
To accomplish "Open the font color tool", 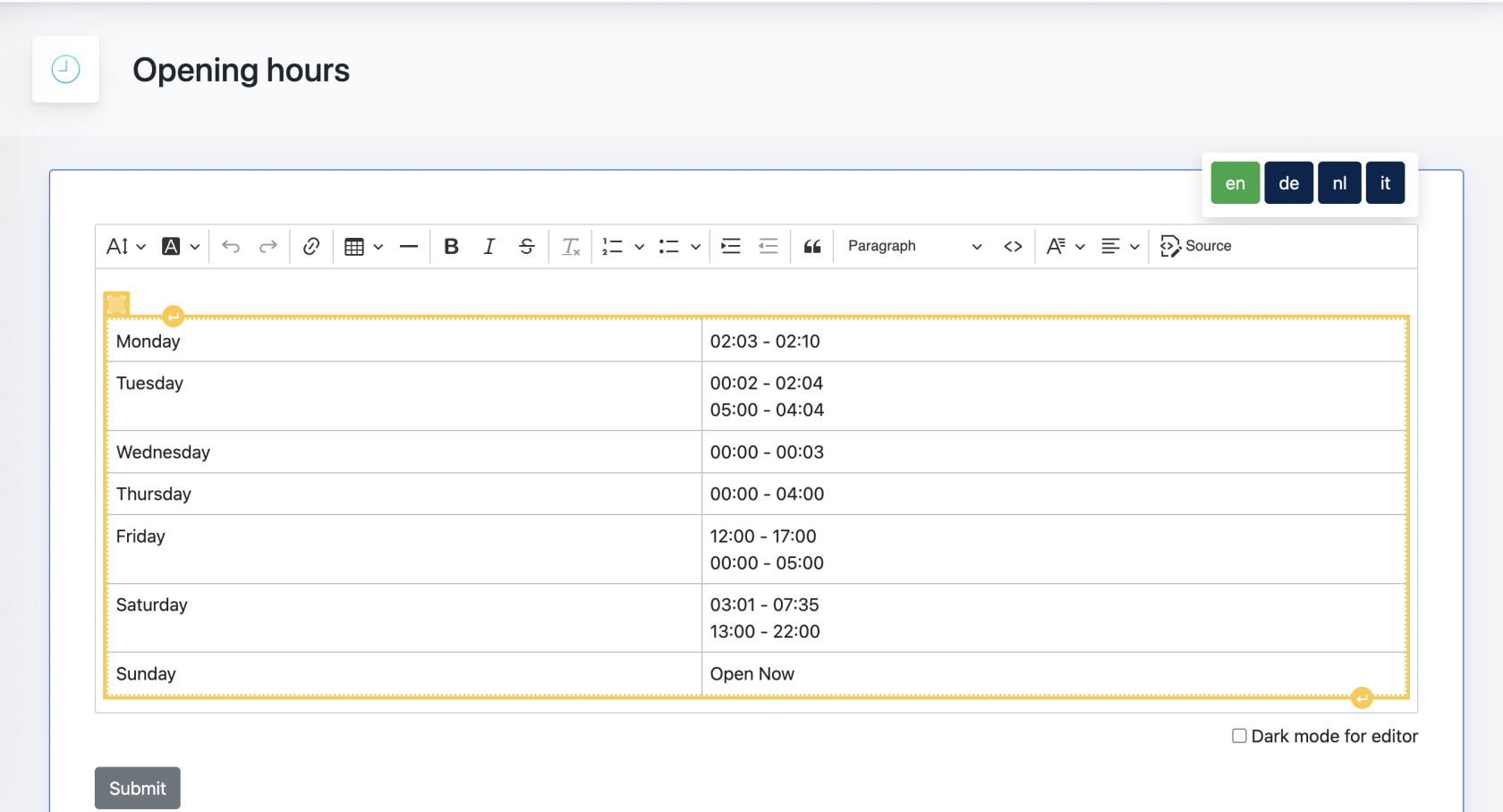I will click(x=171, y=246).
